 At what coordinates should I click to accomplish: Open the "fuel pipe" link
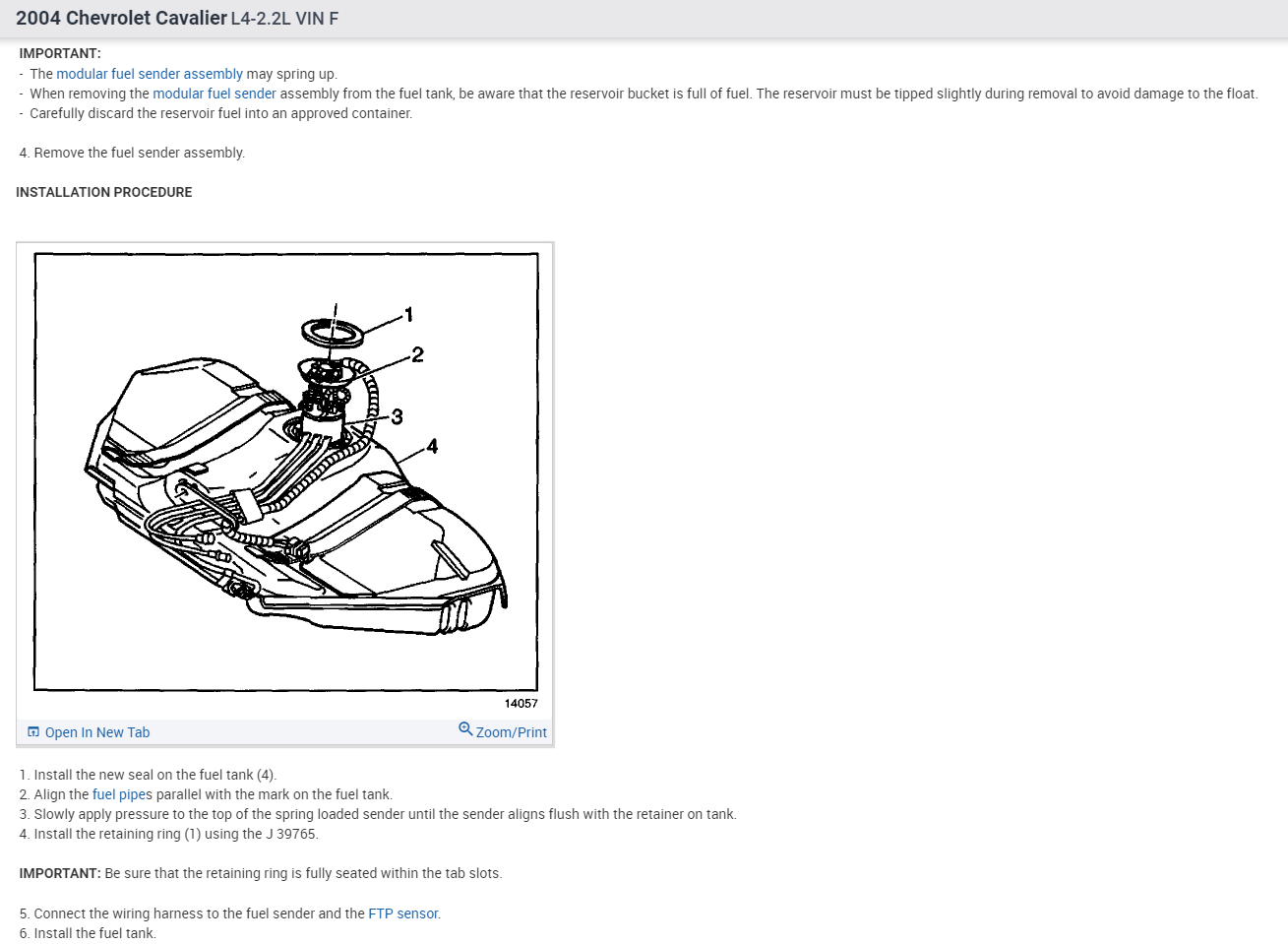119,794
